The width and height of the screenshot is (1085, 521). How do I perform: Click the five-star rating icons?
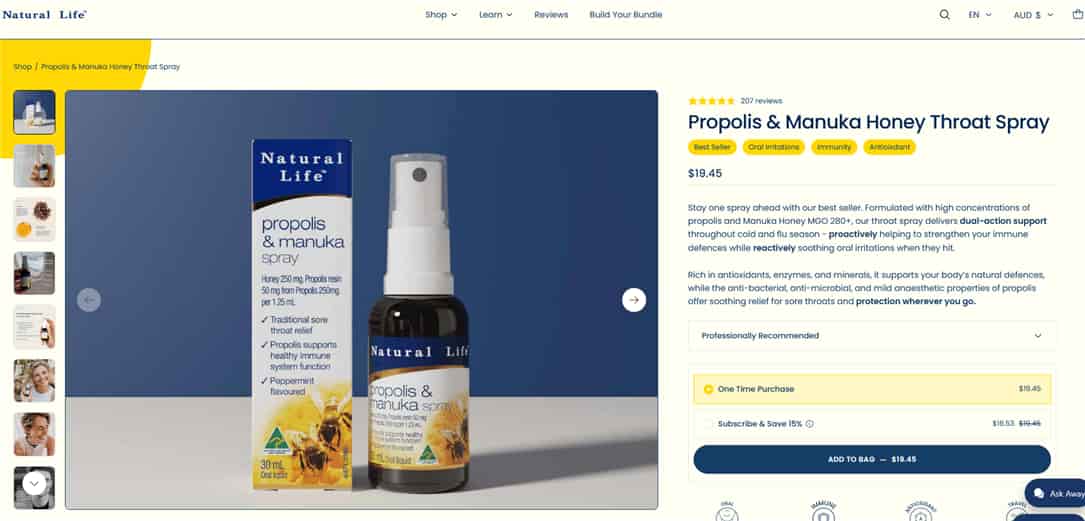click(711, 101)
